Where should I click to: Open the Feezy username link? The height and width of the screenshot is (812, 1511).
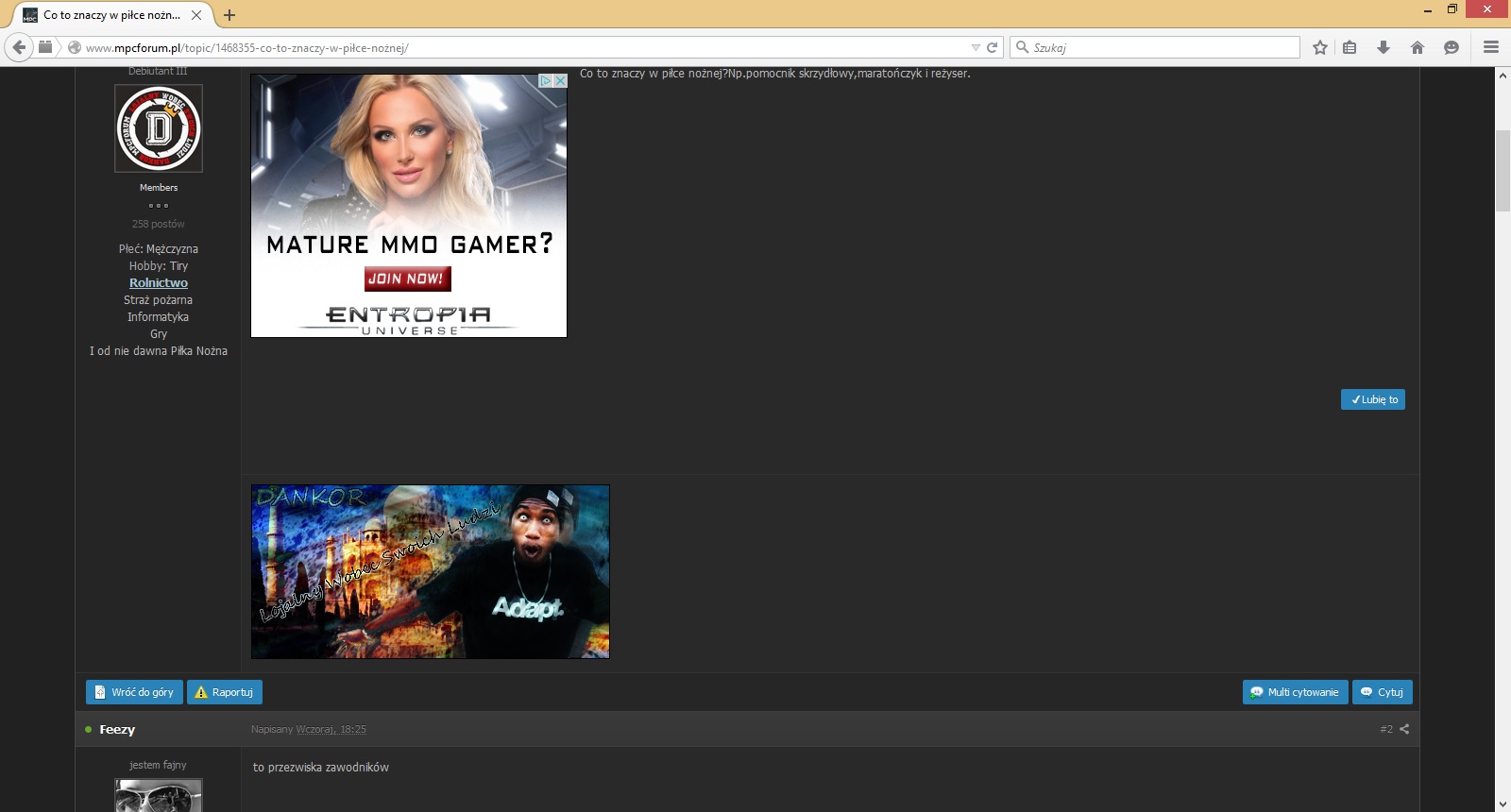117,729
